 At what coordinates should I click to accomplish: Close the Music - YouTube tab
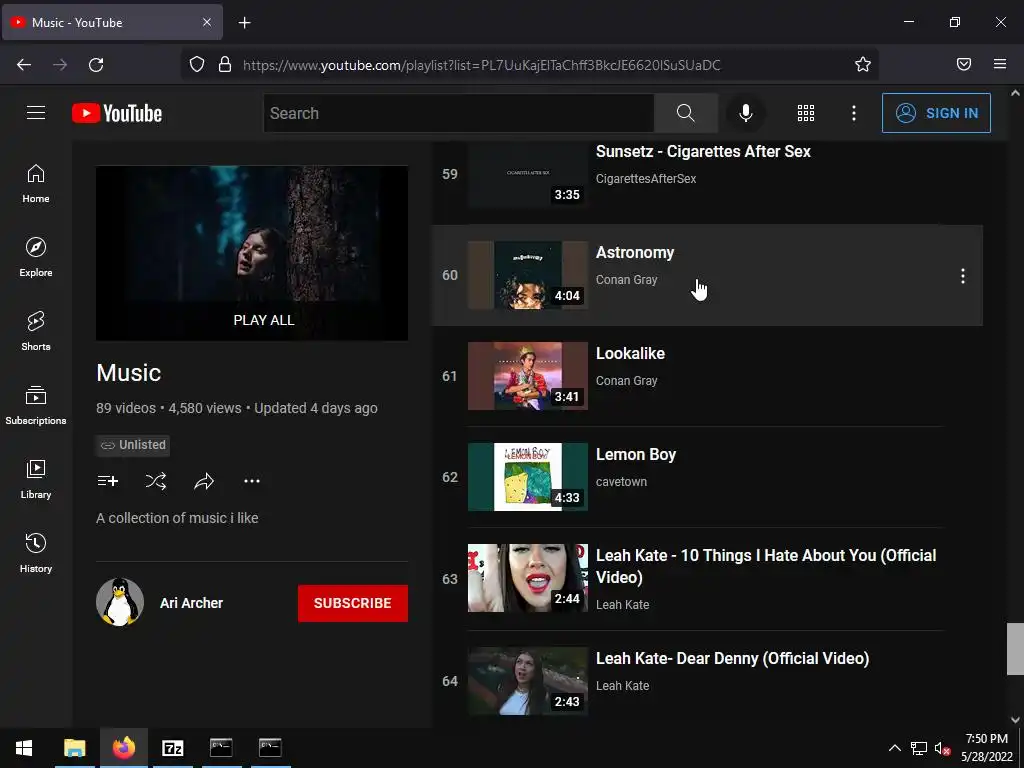206,22
